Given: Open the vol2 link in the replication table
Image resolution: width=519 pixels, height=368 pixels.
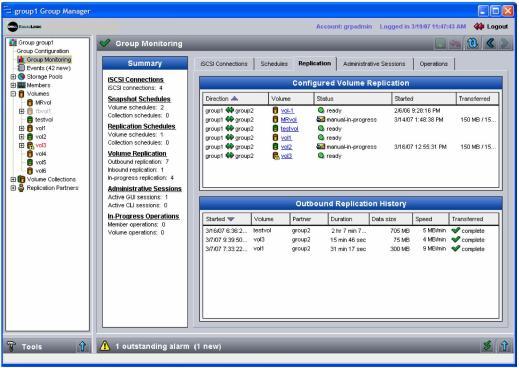Looking at the screenshot, I should 286,147.
